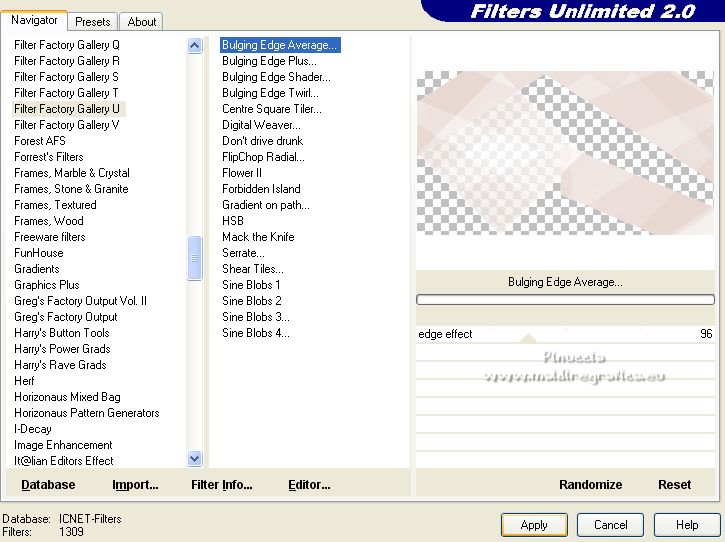Choose Serrate... filter
725x542 pixels.
(x=243, y=253)
